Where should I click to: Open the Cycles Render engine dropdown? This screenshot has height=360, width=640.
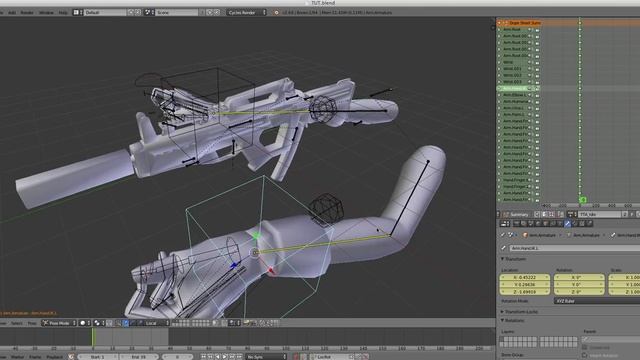click(247, 13)
